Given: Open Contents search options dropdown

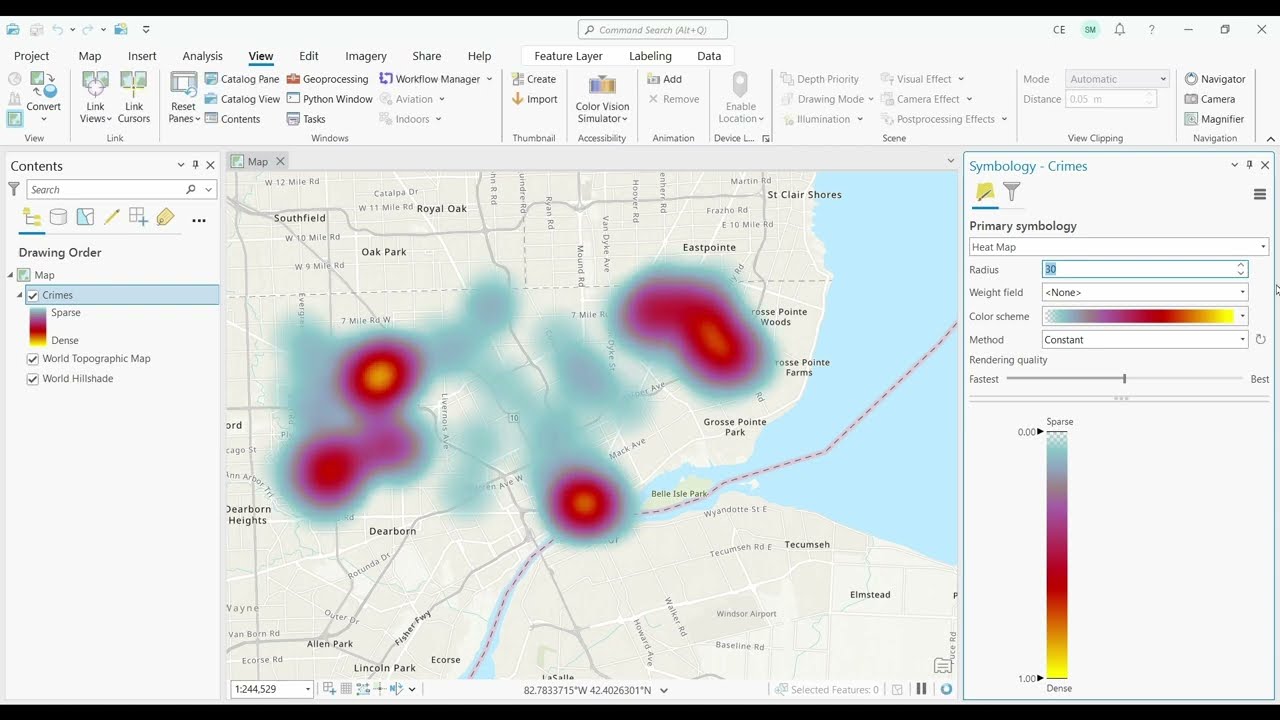Looking at the screenshot, I should [209, 189].
